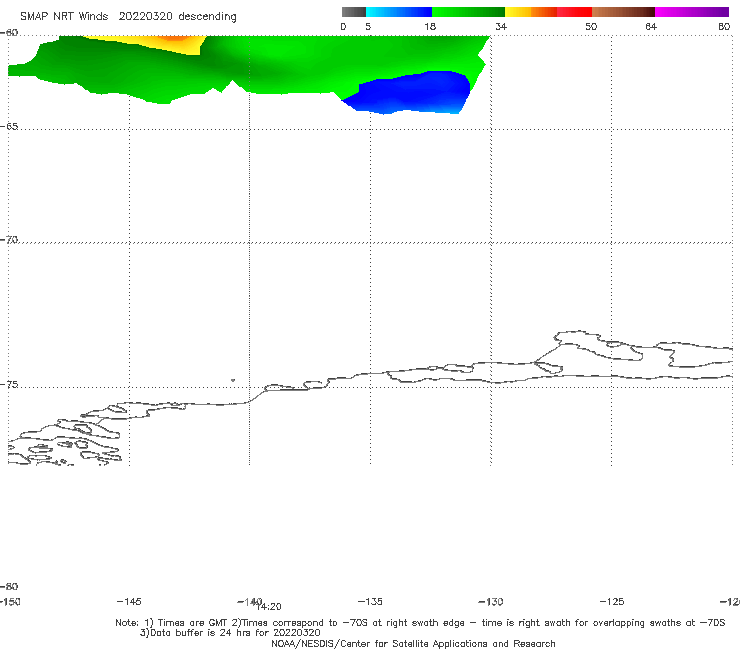Click the -70 latitude axis label
Viewport: 740px width, 650px height.
pyautogui.click(x=9, y=240)
